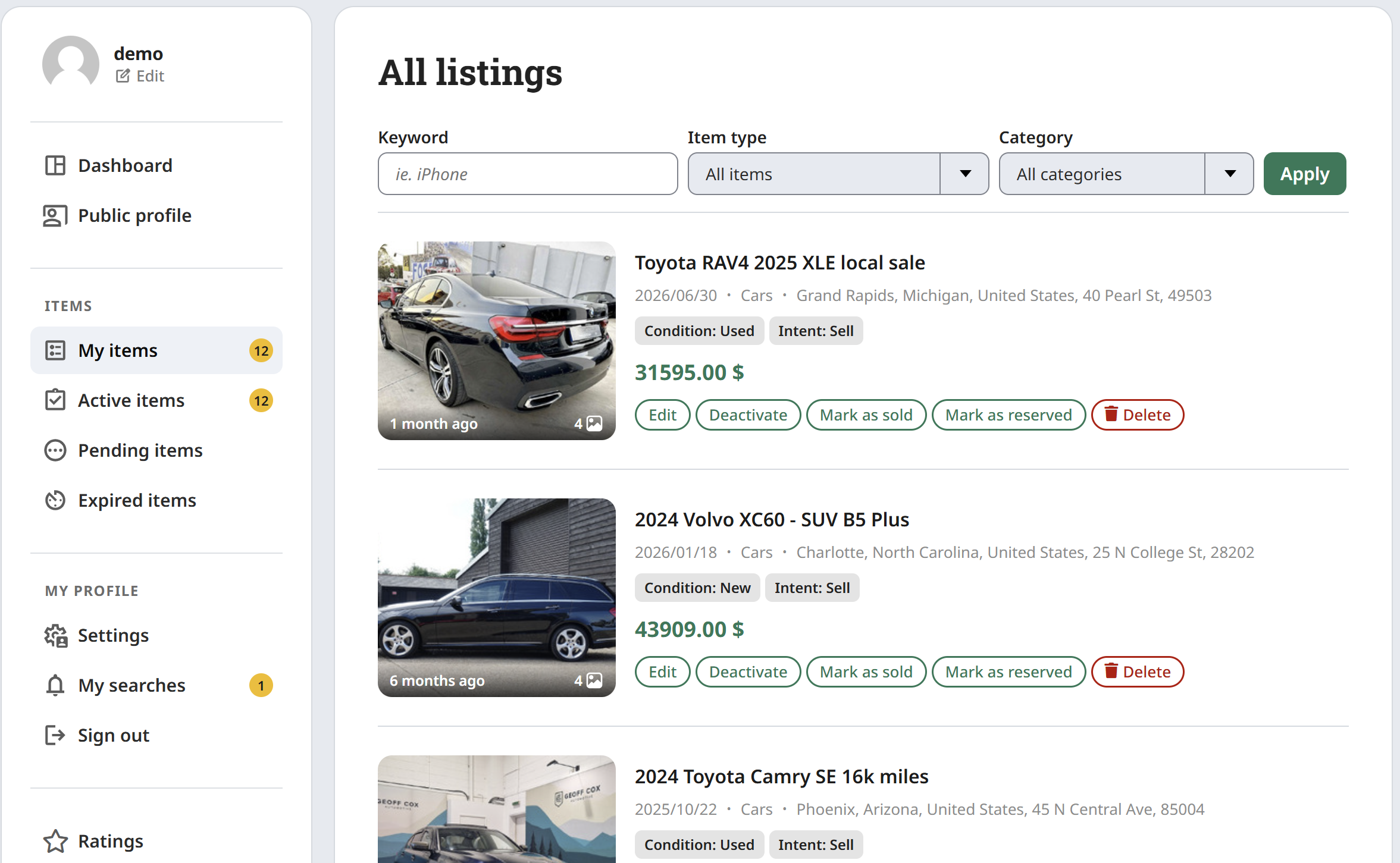Open the Item type dropdown arrow

click(x=965, y=174)
